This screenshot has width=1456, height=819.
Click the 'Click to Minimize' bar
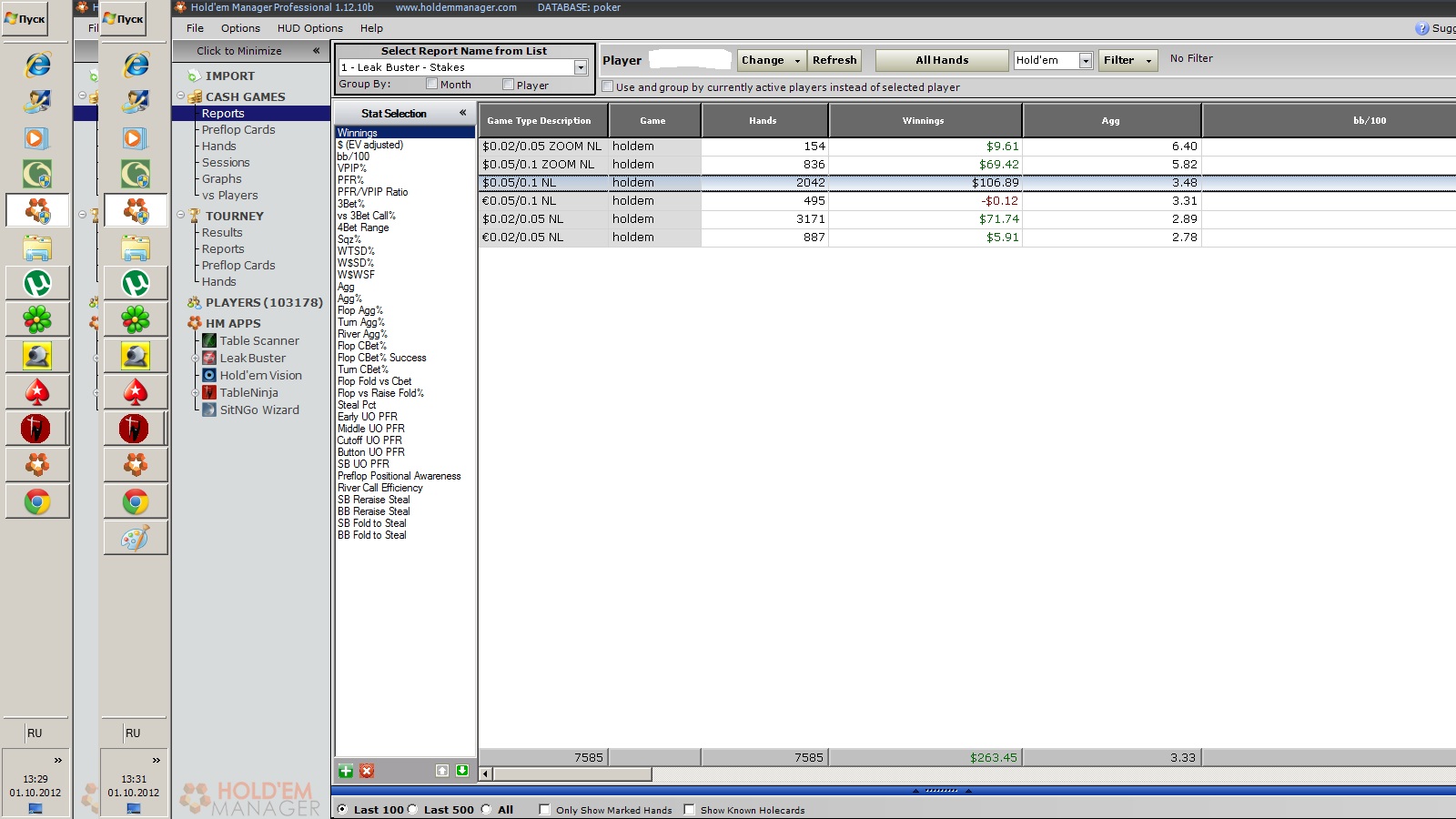coord(251,51)
